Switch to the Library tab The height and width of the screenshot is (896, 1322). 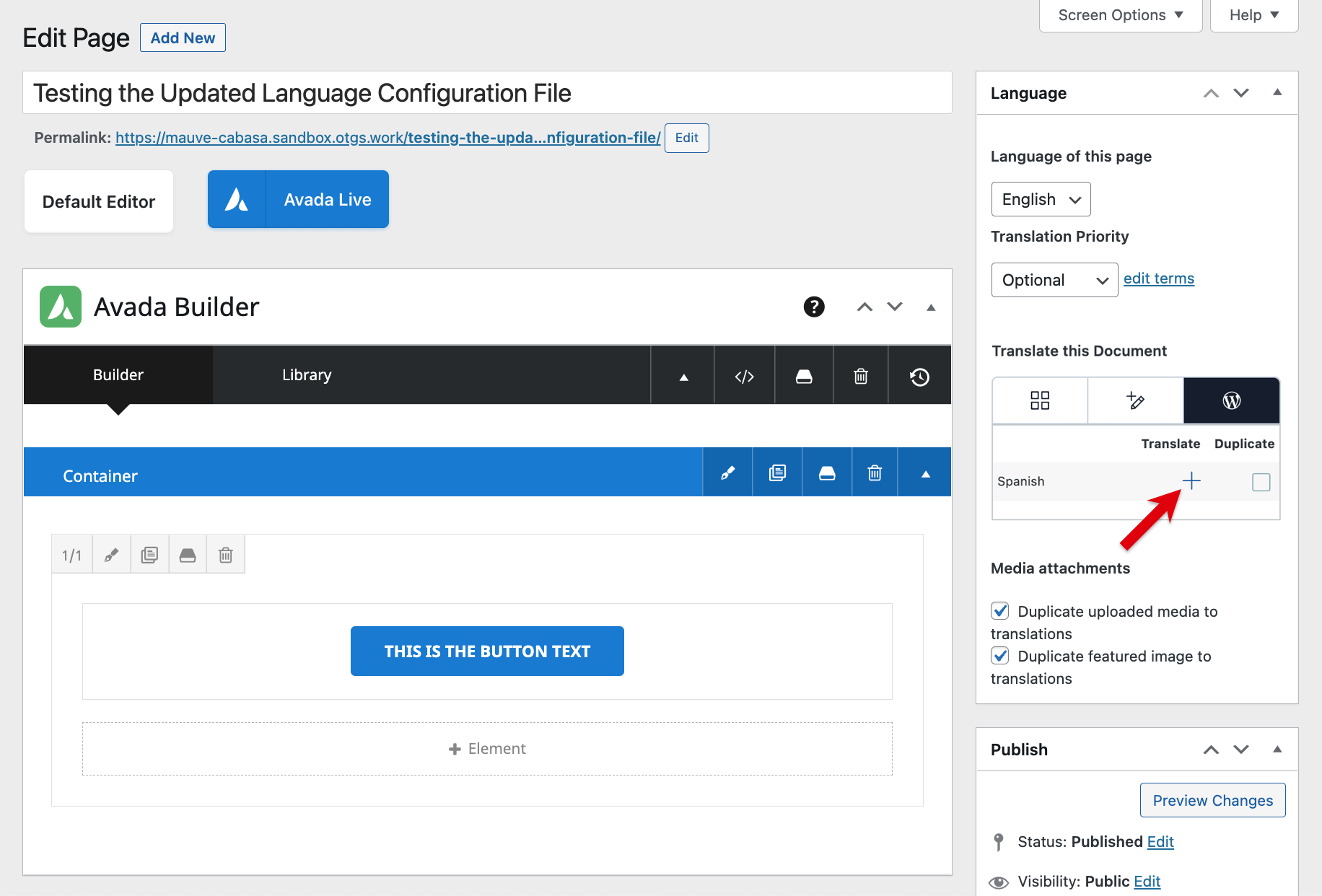point(307,375)
